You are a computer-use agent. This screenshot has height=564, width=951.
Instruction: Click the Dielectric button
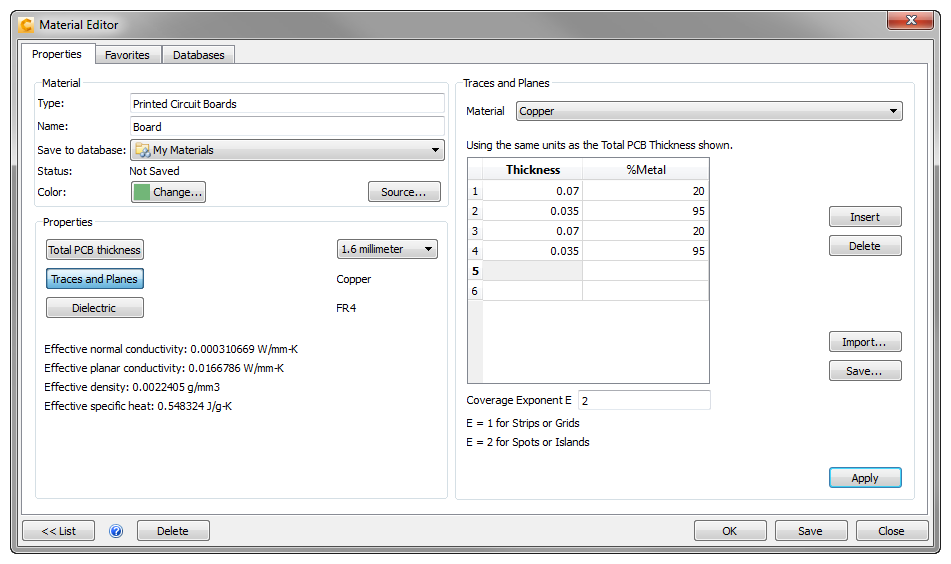95,308
